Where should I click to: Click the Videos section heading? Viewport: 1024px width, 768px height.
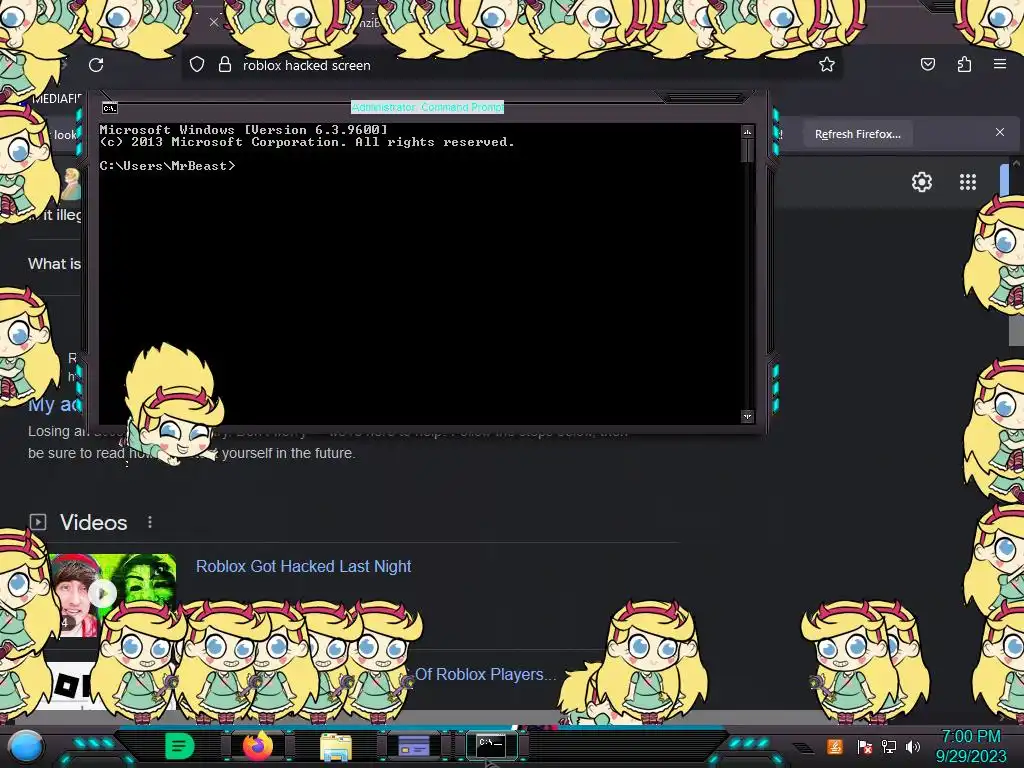click(x=93, y=522)
